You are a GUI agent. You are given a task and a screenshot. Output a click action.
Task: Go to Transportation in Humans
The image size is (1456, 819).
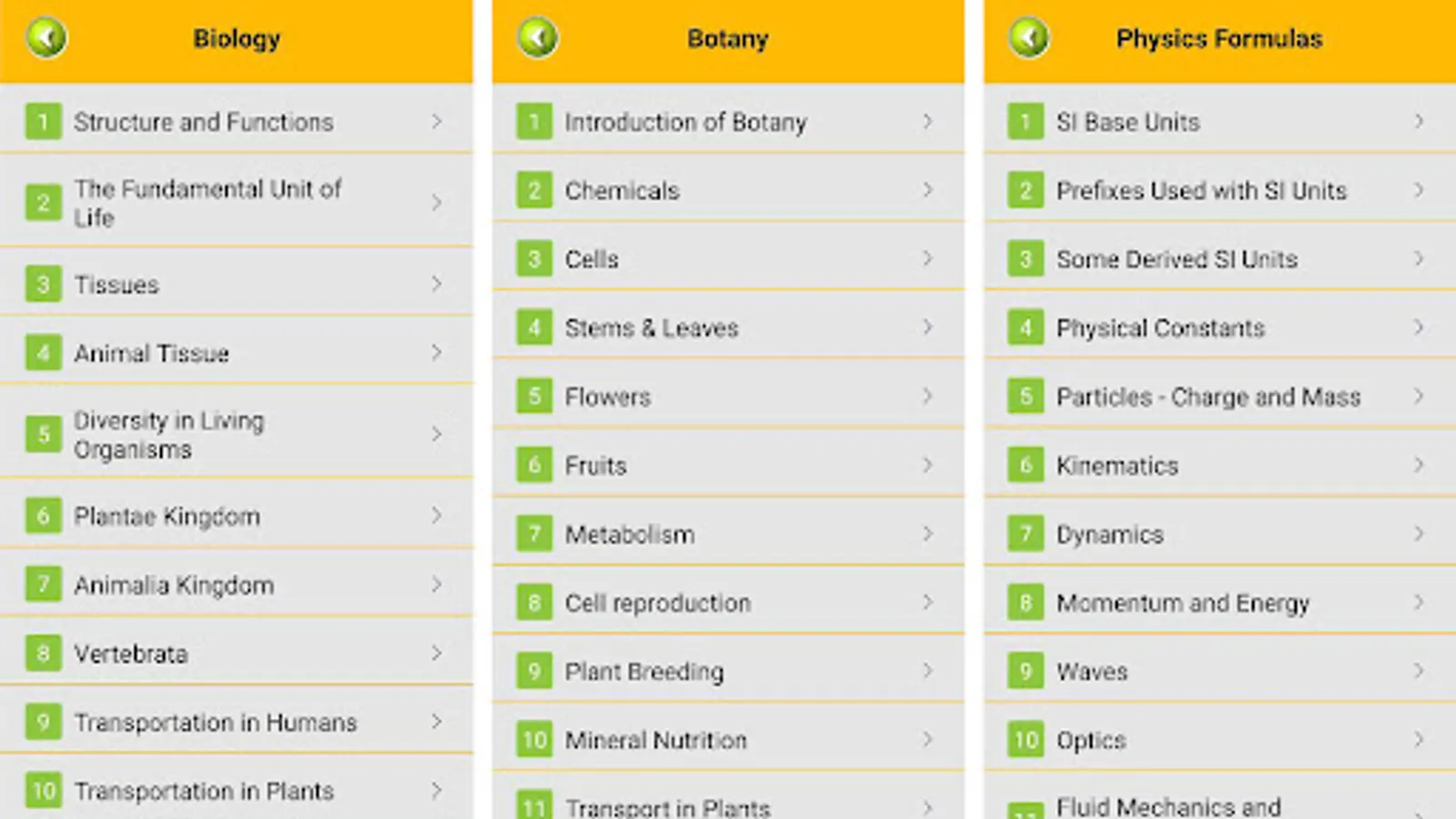215,723
